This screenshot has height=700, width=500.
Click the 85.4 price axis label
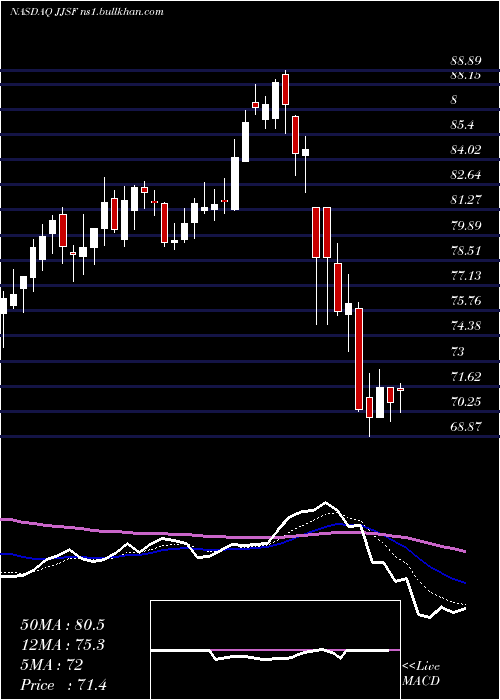462,125
